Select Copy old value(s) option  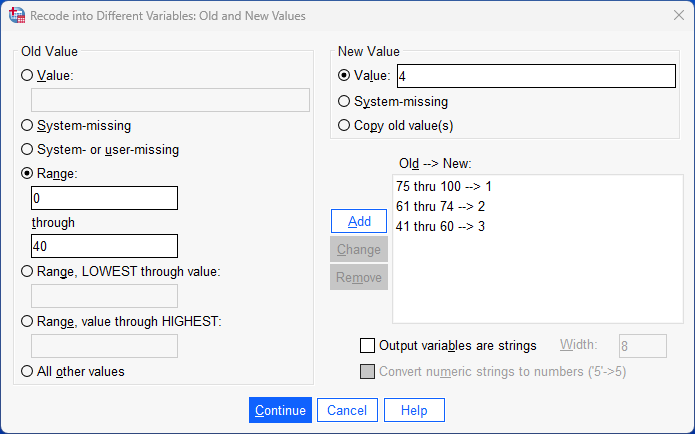344,125
